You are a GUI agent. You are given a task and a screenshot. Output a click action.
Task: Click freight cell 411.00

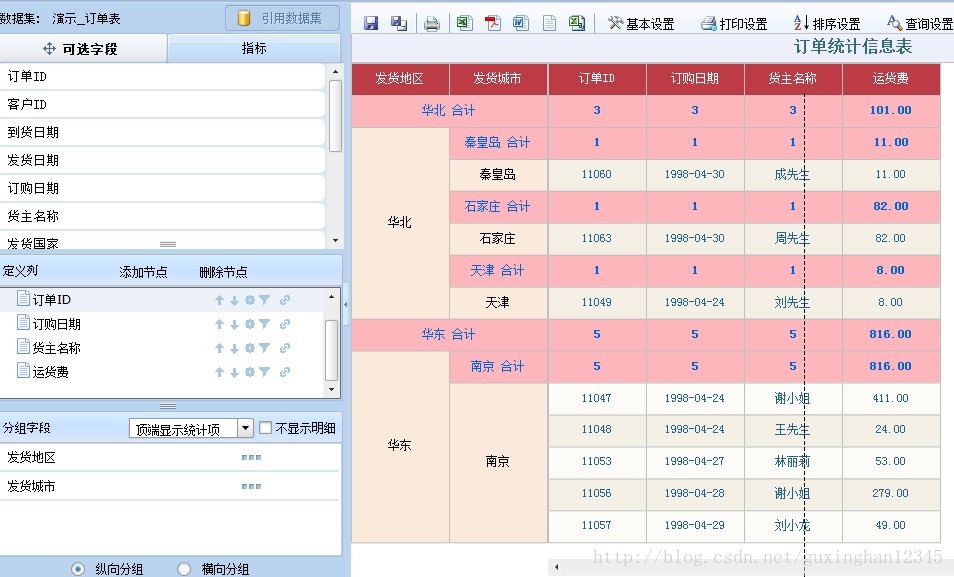coord(891,399)
